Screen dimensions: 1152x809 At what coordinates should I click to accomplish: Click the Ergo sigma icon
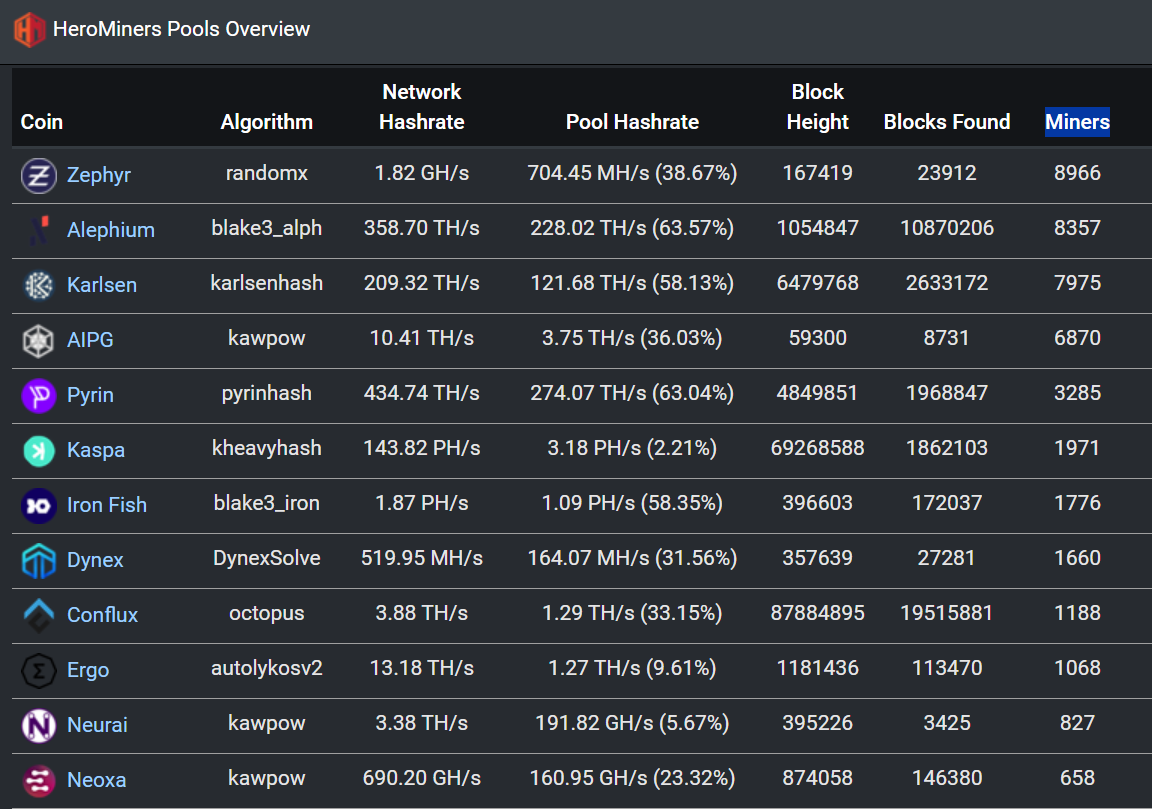(x=39, y=670)
